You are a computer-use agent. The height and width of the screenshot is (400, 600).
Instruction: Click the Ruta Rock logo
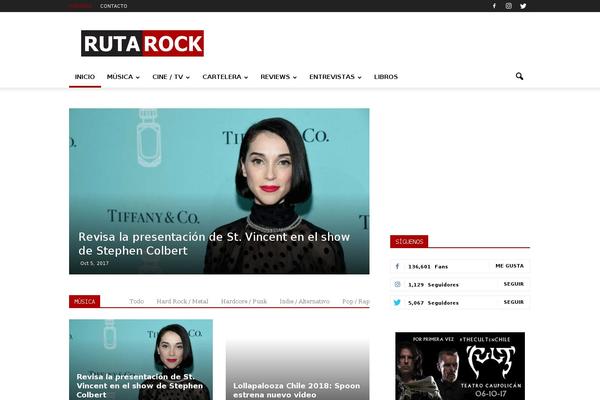click(142, 43)
